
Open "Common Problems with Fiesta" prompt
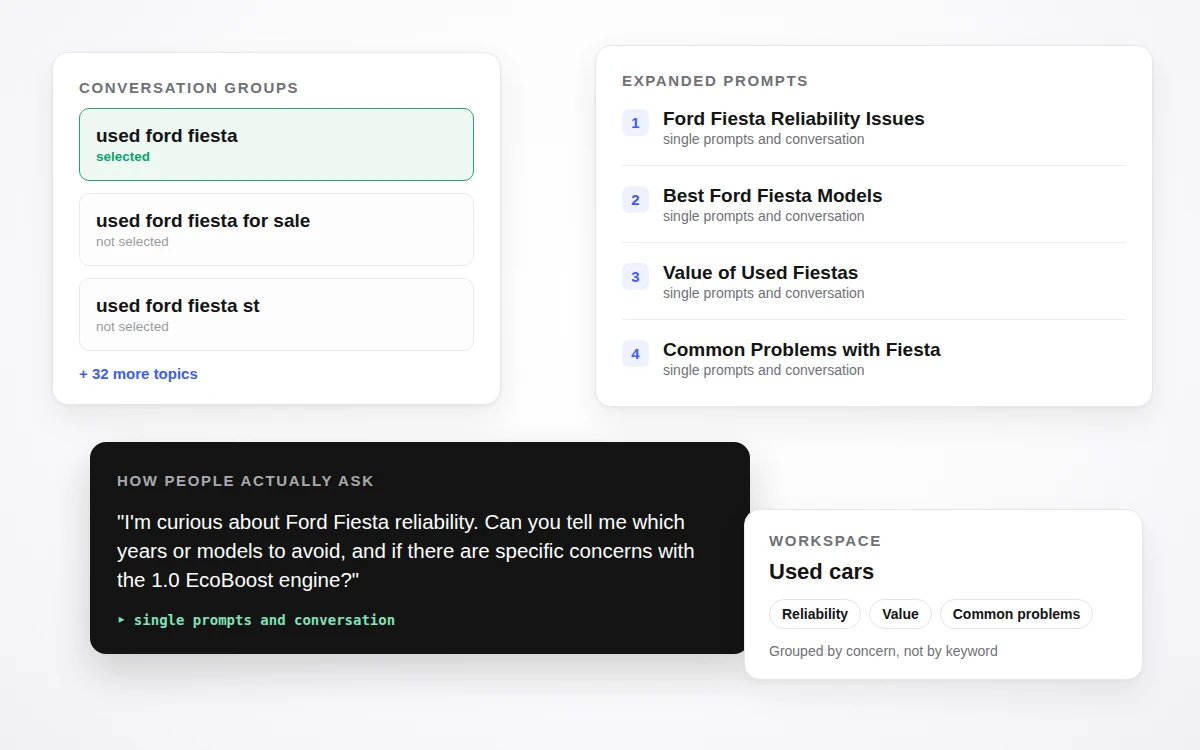click(801, 350)
